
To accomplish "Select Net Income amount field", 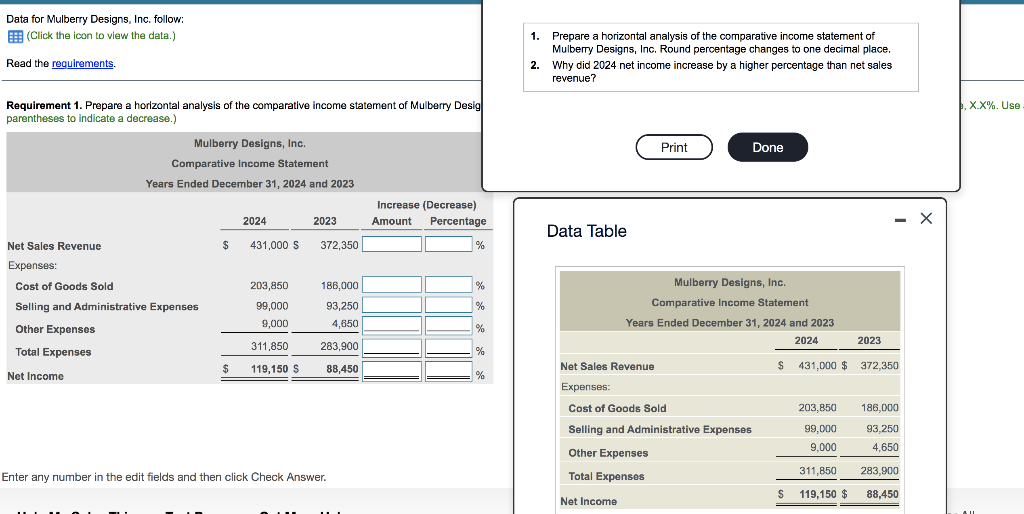I will (x=392, y=371).
